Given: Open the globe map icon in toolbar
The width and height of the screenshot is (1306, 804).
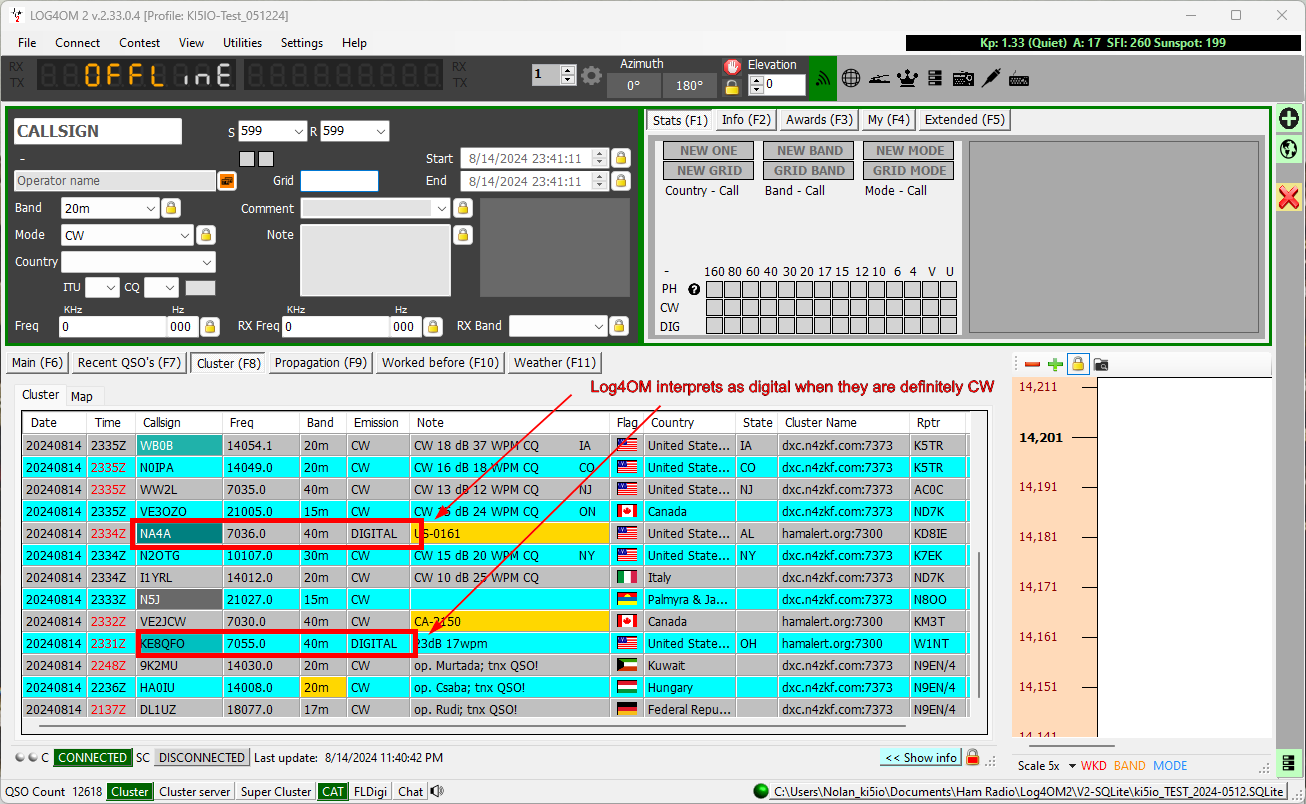Looking at the screenshot, I should (851, 78).
